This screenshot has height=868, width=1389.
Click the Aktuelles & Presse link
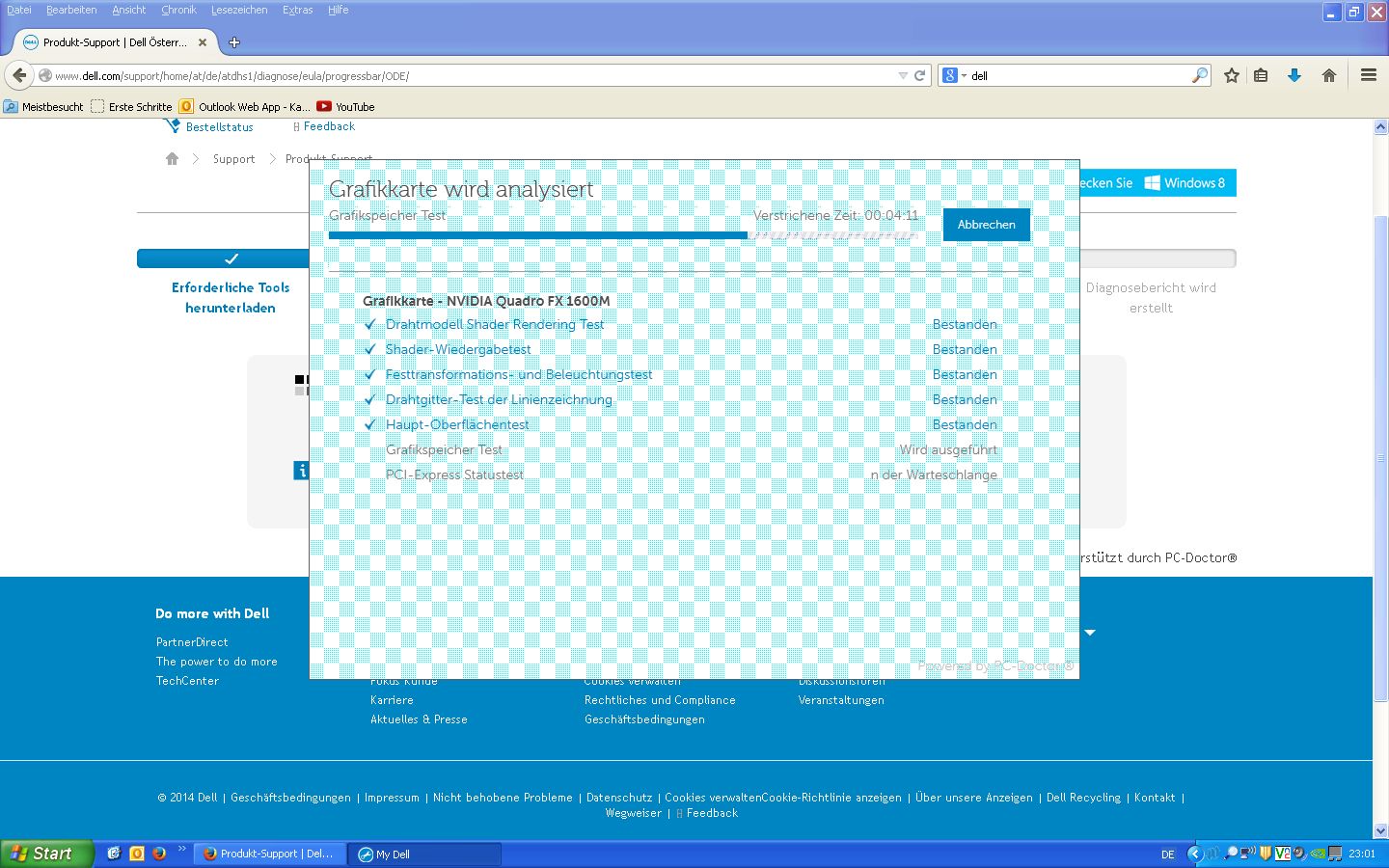419,719
